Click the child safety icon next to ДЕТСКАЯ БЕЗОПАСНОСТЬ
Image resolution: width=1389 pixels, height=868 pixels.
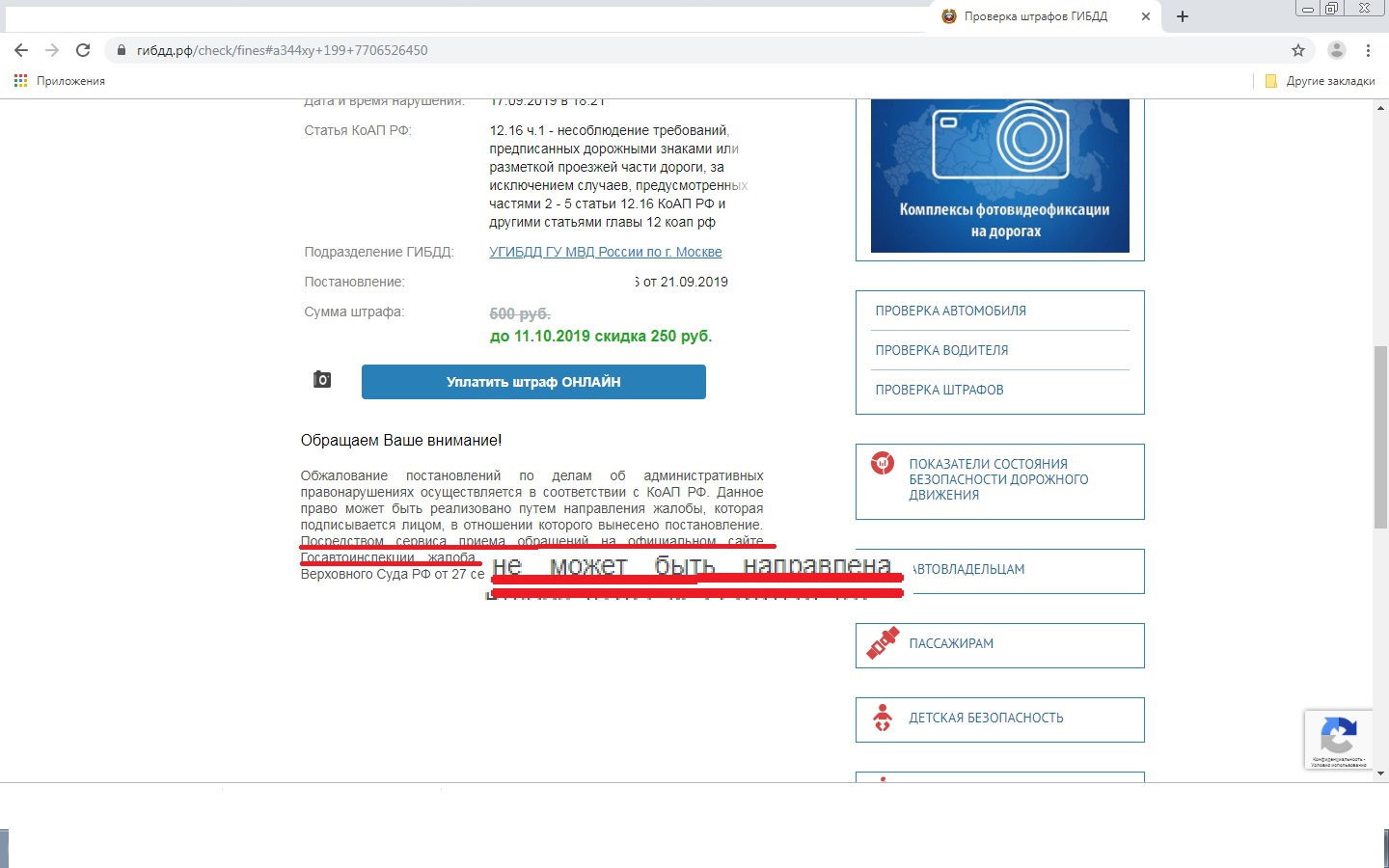click(882, 718)
